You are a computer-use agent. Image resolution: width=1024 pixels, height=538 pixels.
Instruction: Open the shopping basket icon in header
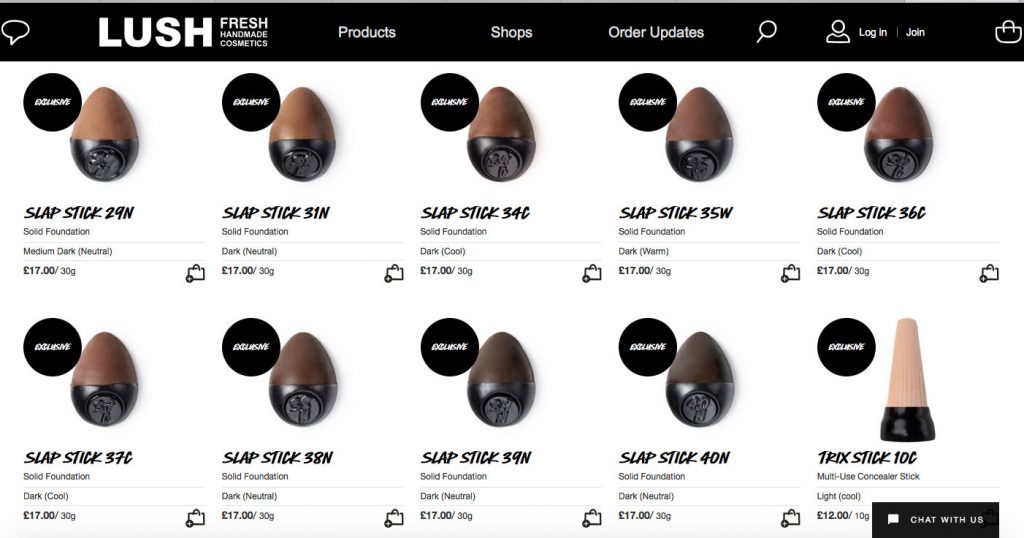click(1008, 32)
